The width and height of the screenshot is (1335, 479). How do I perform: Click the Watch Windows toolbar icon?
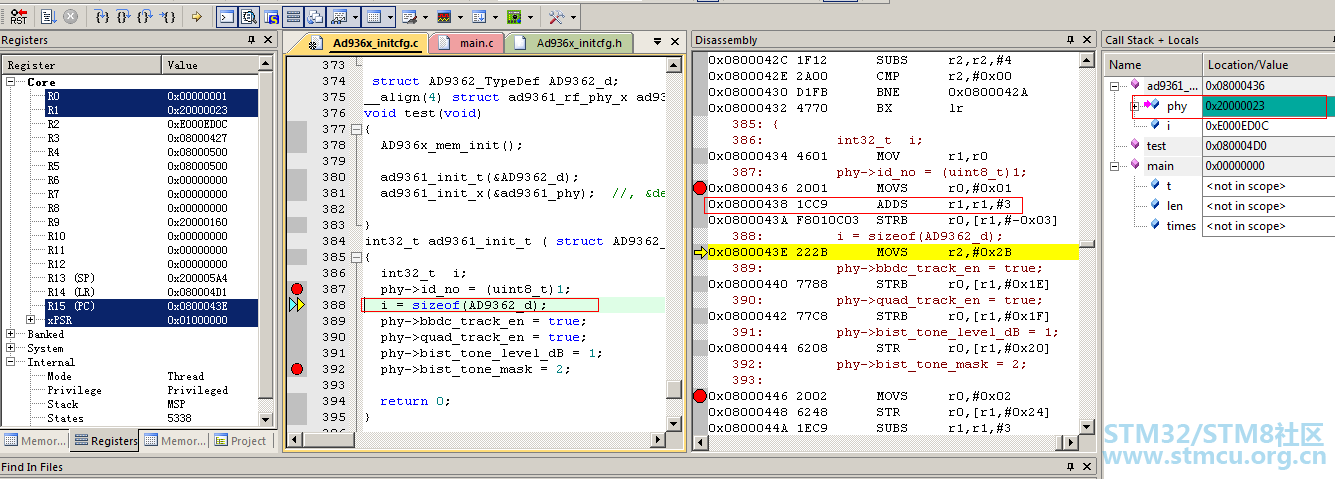[x=337, y=17]
